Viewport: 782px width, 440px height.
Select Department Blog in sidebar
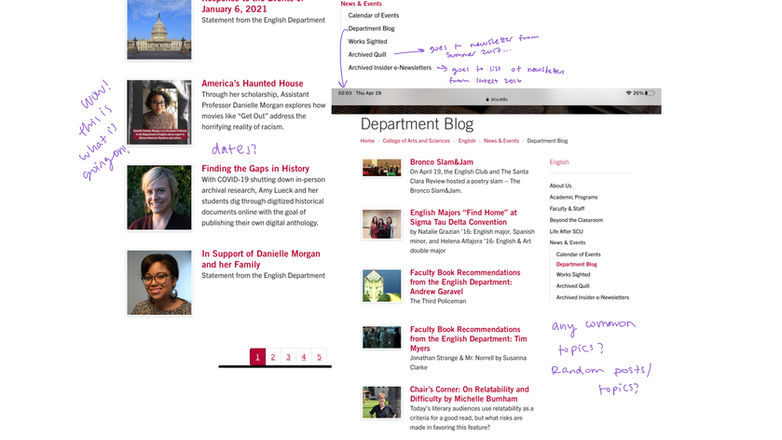tap(577, 264)
